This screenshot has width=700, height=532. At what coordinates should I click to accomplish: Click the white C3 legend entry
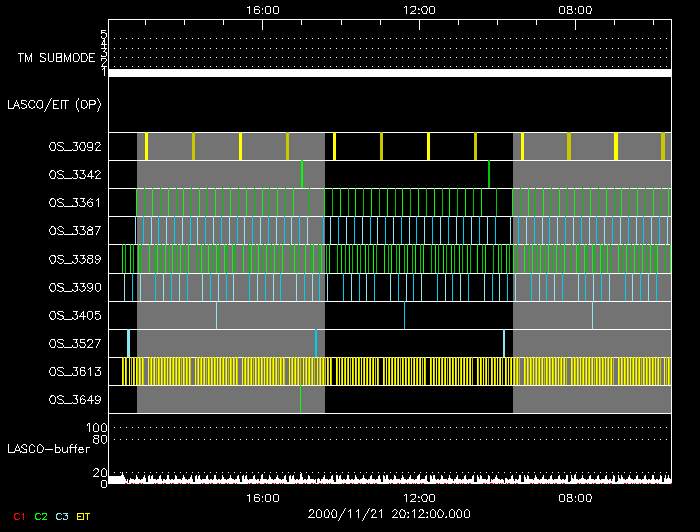click(62, 516)
